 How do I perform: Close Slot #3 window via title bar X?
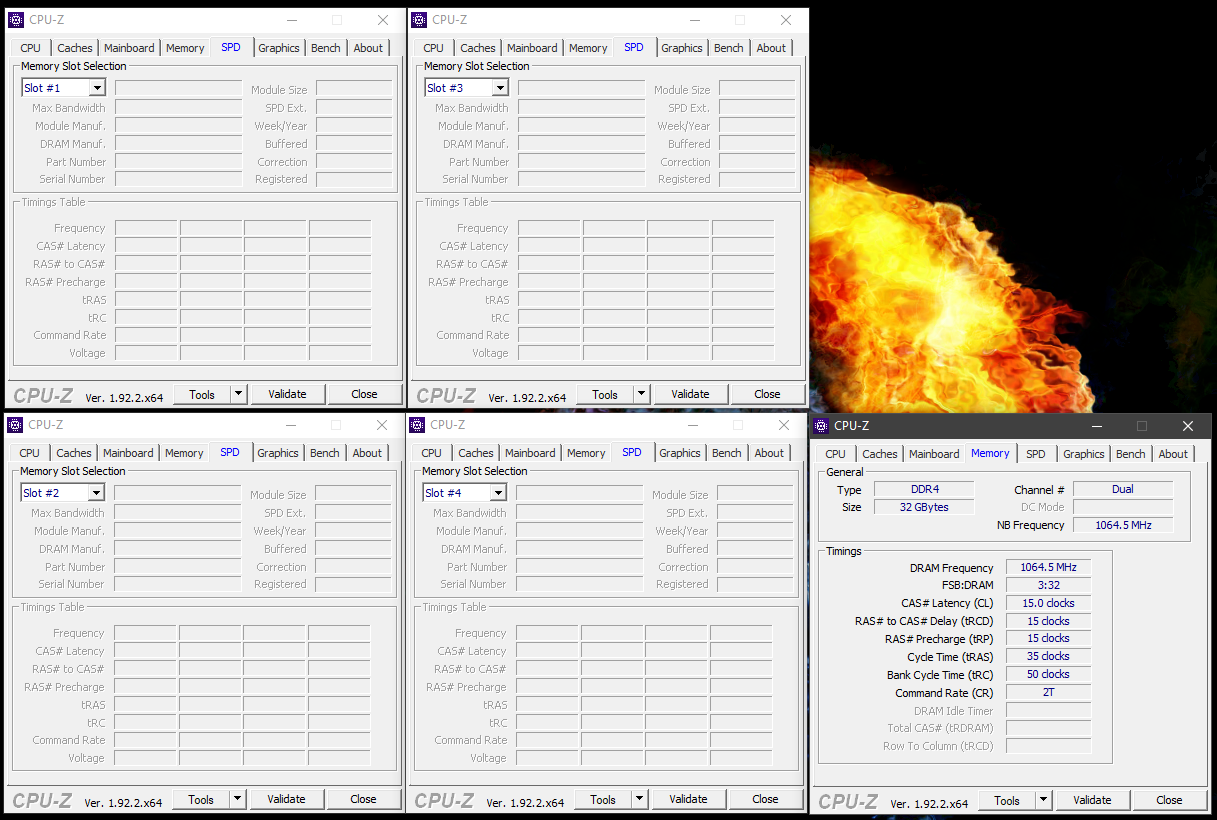coord(786,20)
